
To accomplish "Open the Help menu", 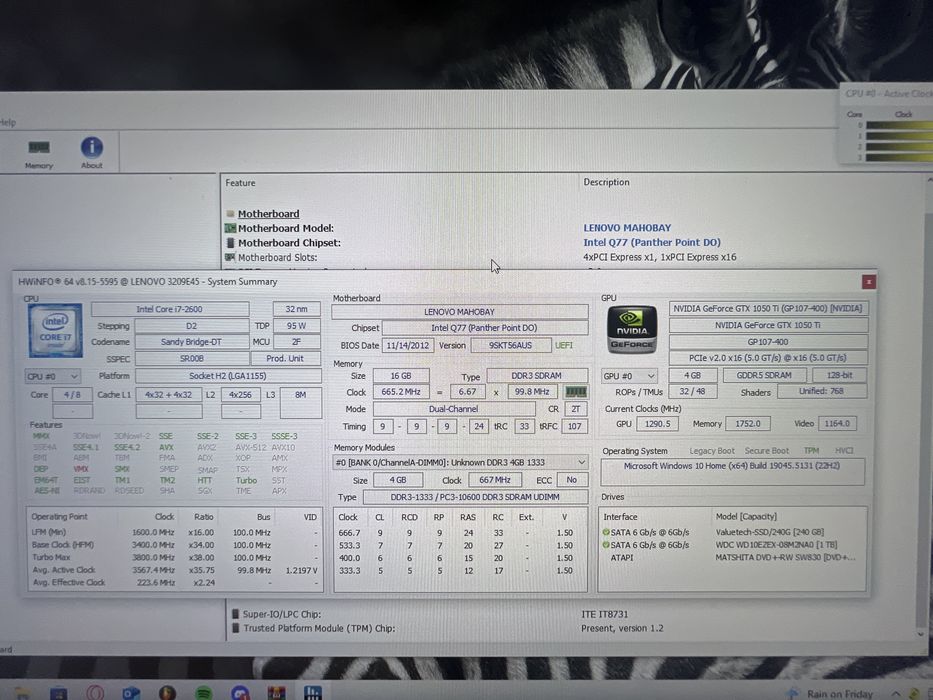I will point(8,123).
